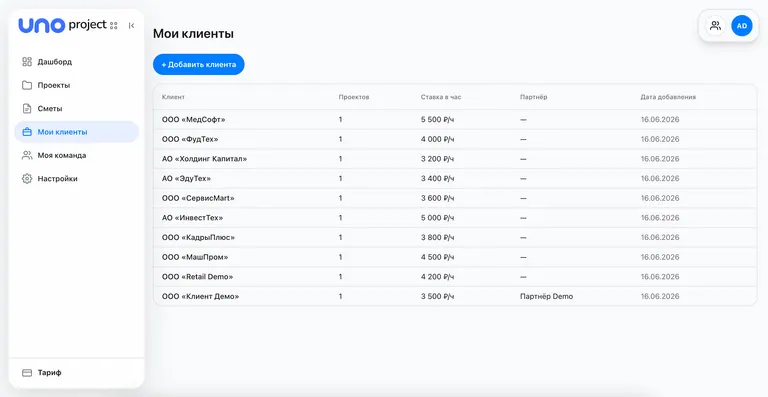Click the 4 000 ₽/ч rate cell
This screenshot has width=768, height=397.
(x=437, y=139)
